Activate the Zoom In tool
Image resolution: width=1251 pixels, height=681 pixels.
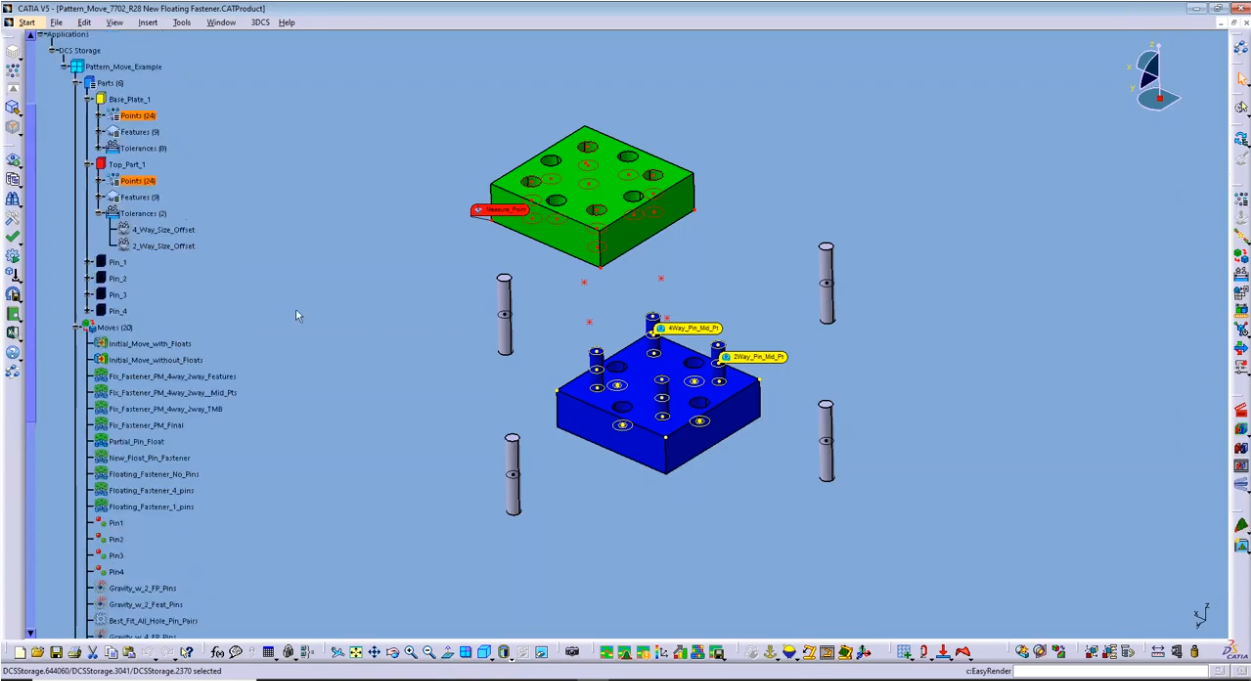[410, 650]
